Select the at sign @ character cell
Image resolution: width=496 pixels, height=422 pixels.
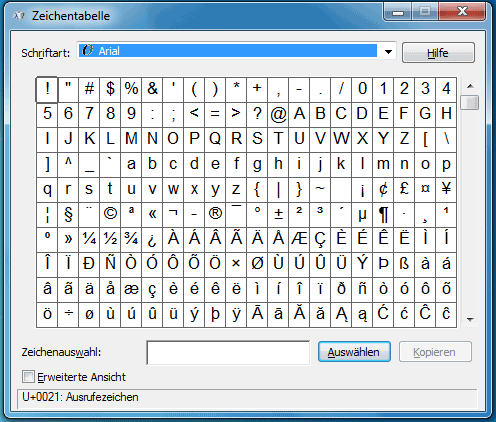(x=278, y=115)
